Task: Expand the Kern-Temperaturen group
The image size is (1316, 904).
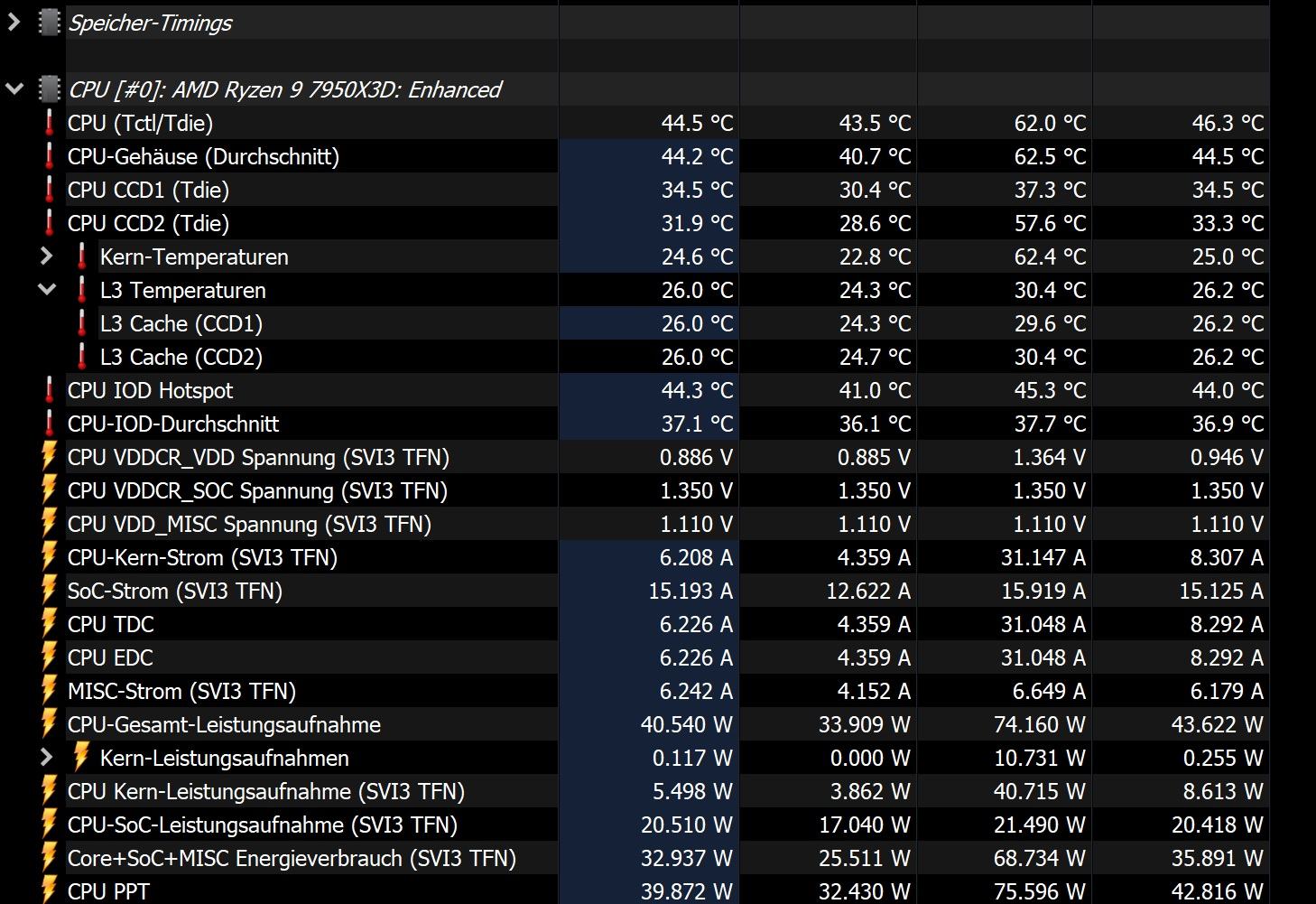Action: [x=47, y=256]
